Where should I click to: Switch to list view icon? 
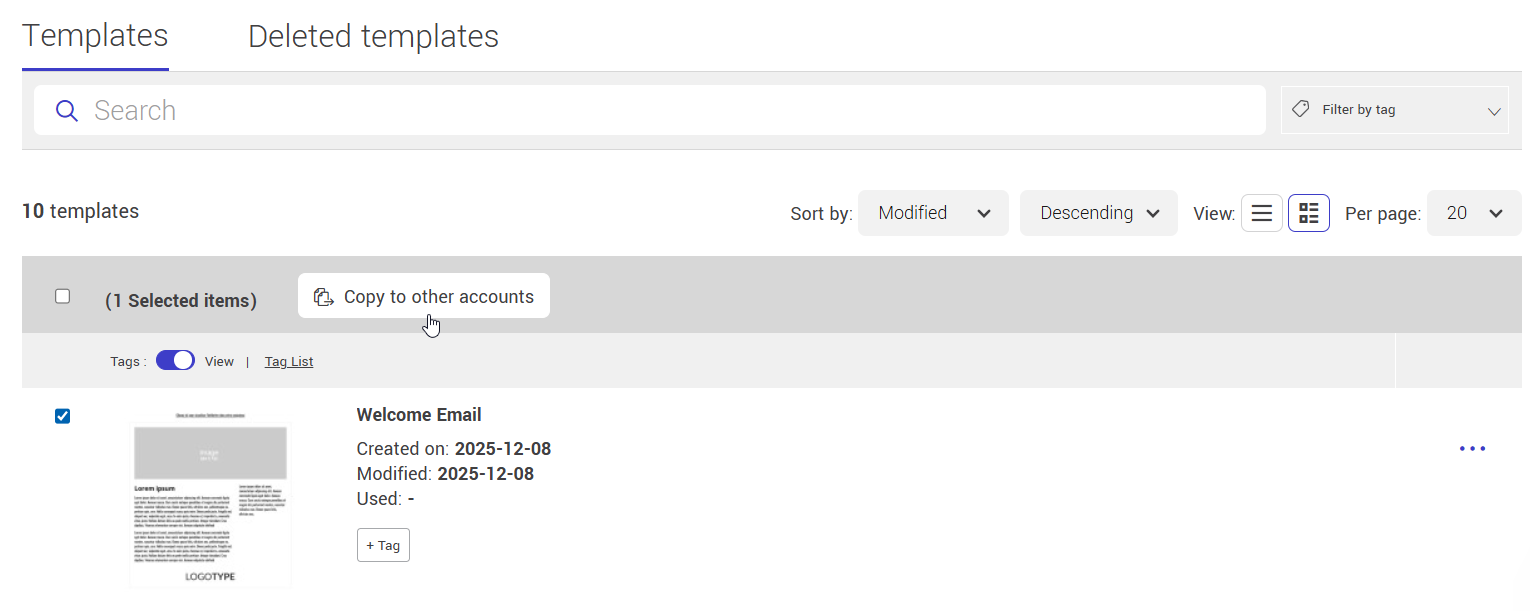tap(1262, 213)
